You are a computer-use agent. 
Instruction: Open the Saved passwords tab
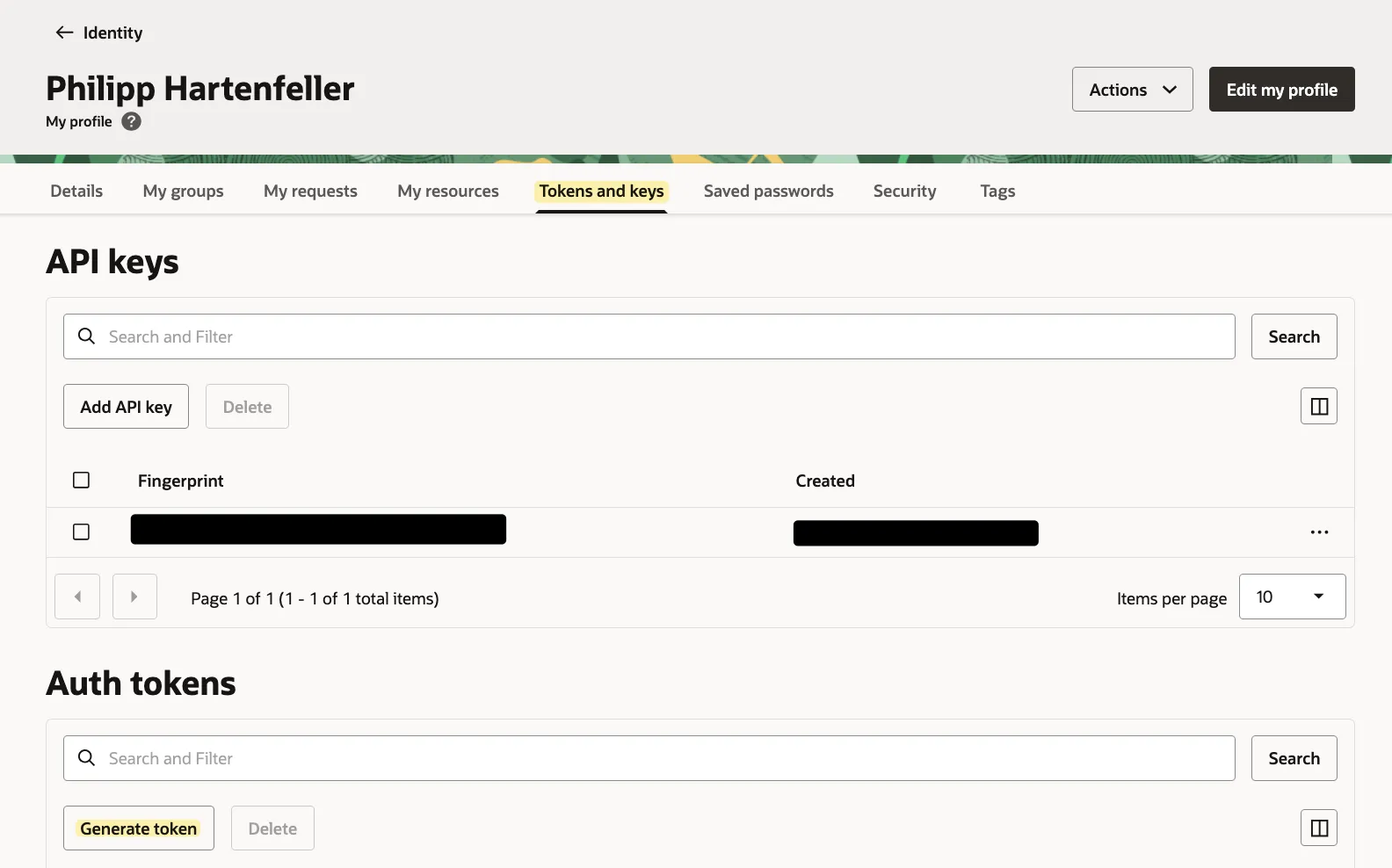(768, 191)
